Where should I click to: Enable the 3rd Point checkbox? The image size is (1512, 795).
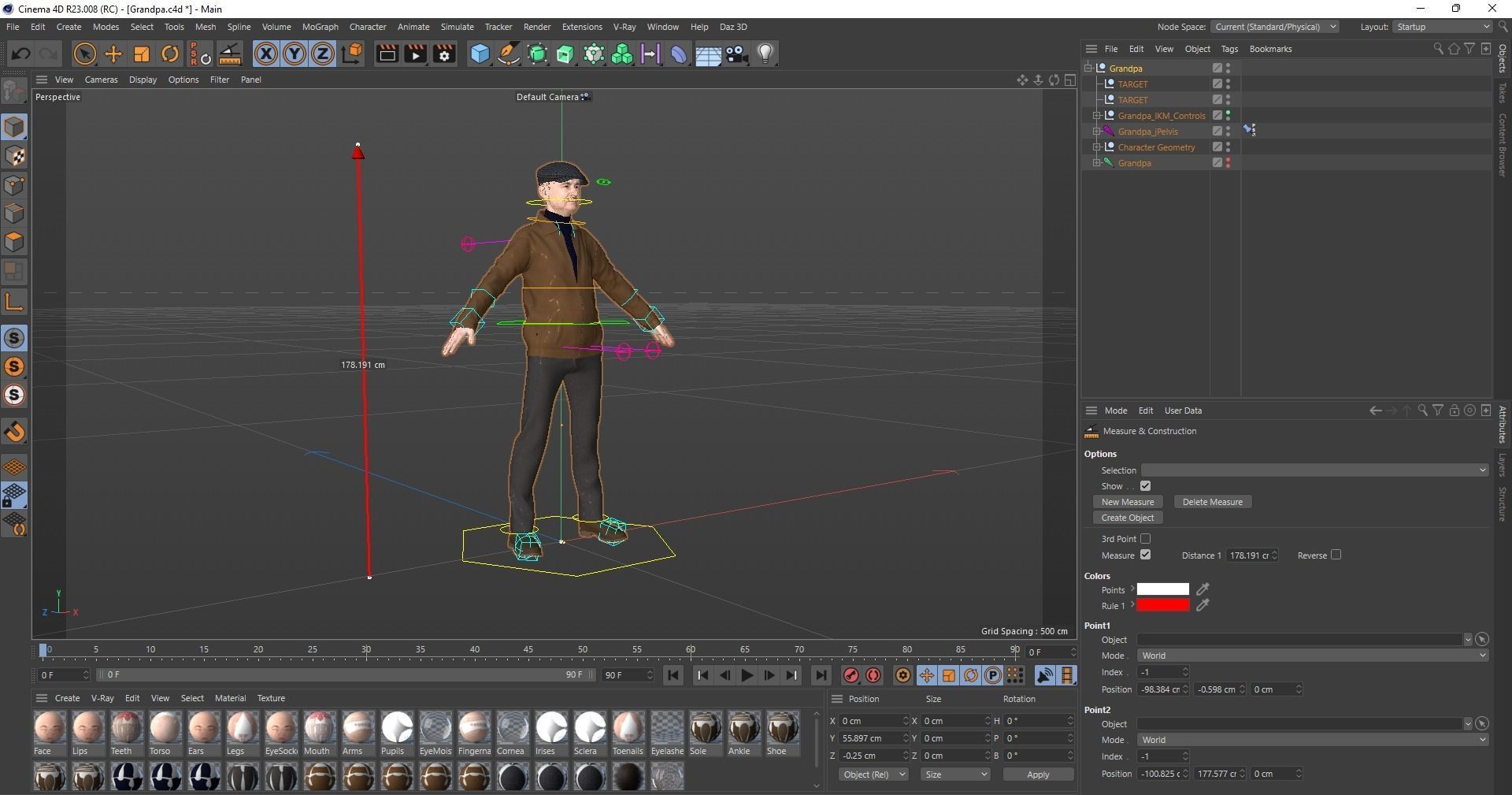[1145, 539]
